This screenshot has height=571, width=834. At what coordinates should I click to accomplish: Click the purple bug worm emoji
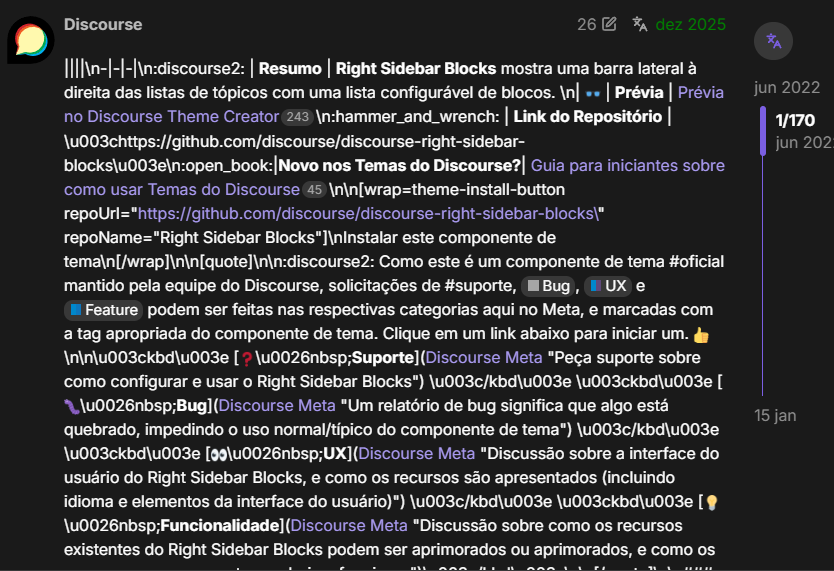(x=72, y=407)
